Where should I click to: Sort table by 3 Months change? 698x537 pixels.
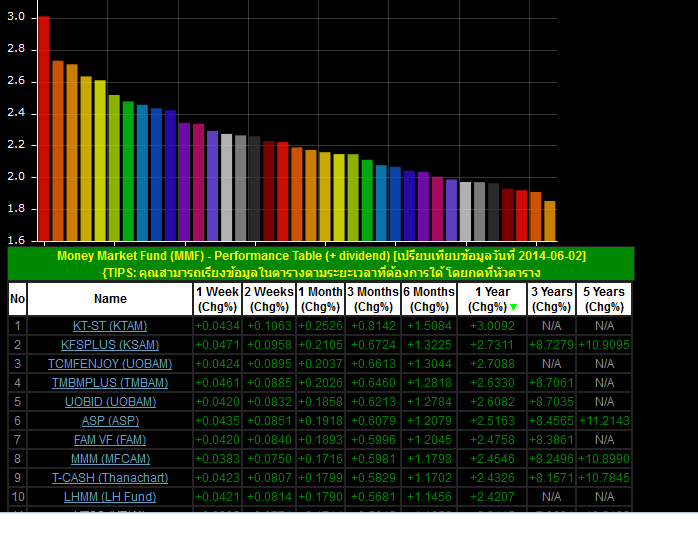click(x=373, y=299)
